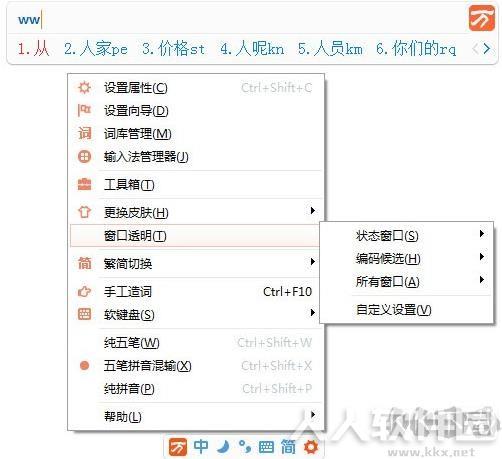
Task: Toggle the 简 simplified icon on status bar
Action: [288, 447]
